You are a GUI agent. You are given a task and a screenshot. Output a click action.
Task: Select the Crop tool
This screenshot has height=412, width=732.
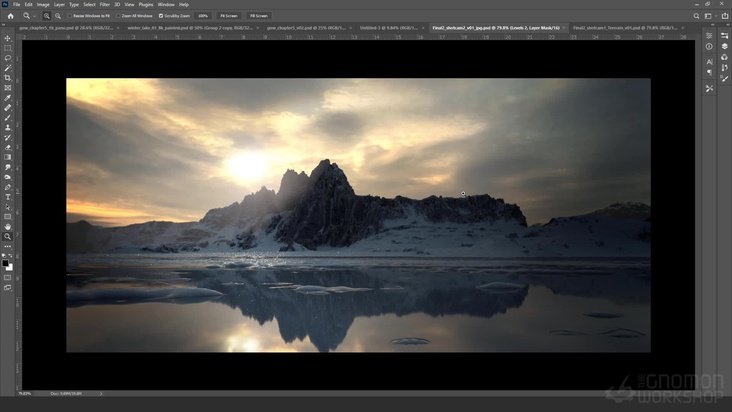(7, 78)
